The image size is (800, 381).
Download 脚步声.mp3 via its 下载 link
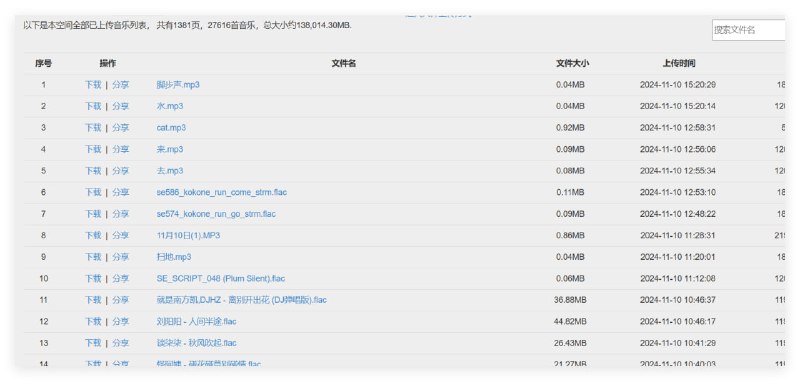pyautogui.click(x=93, y=85)
